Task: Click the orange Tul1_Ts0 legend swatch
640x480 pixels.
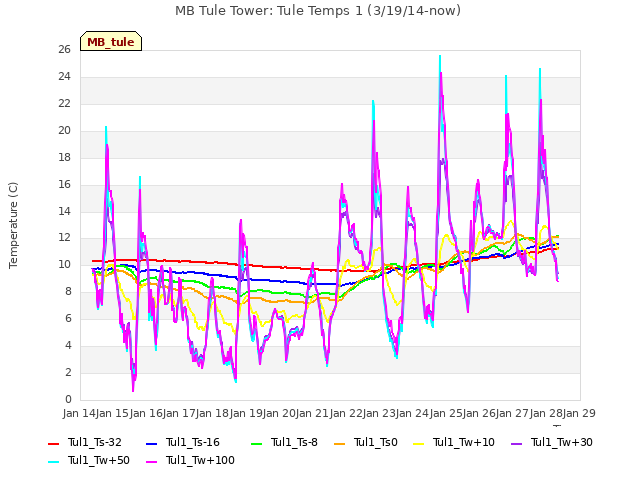Action: [x=340, y=443]
